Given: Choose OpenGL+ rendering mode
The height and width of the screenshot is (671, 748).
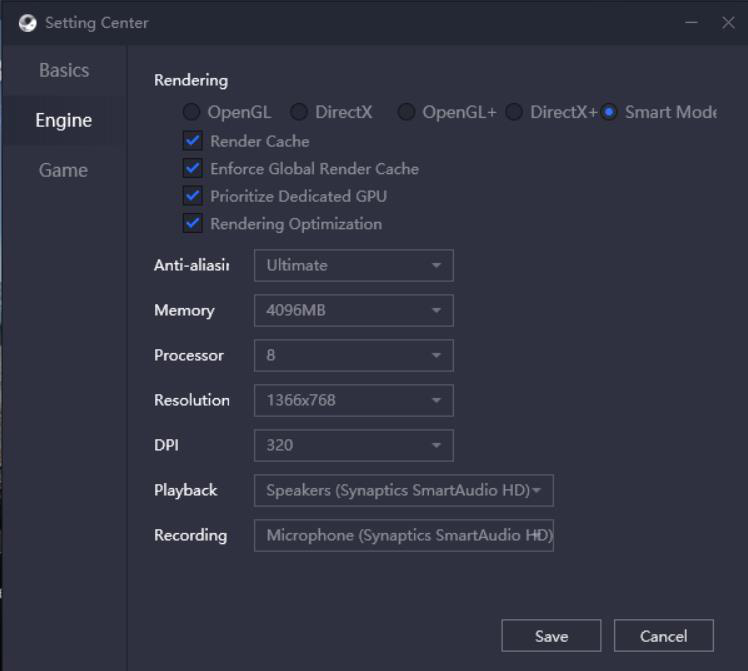Looking at the screenshot, I should coord(406,112).
